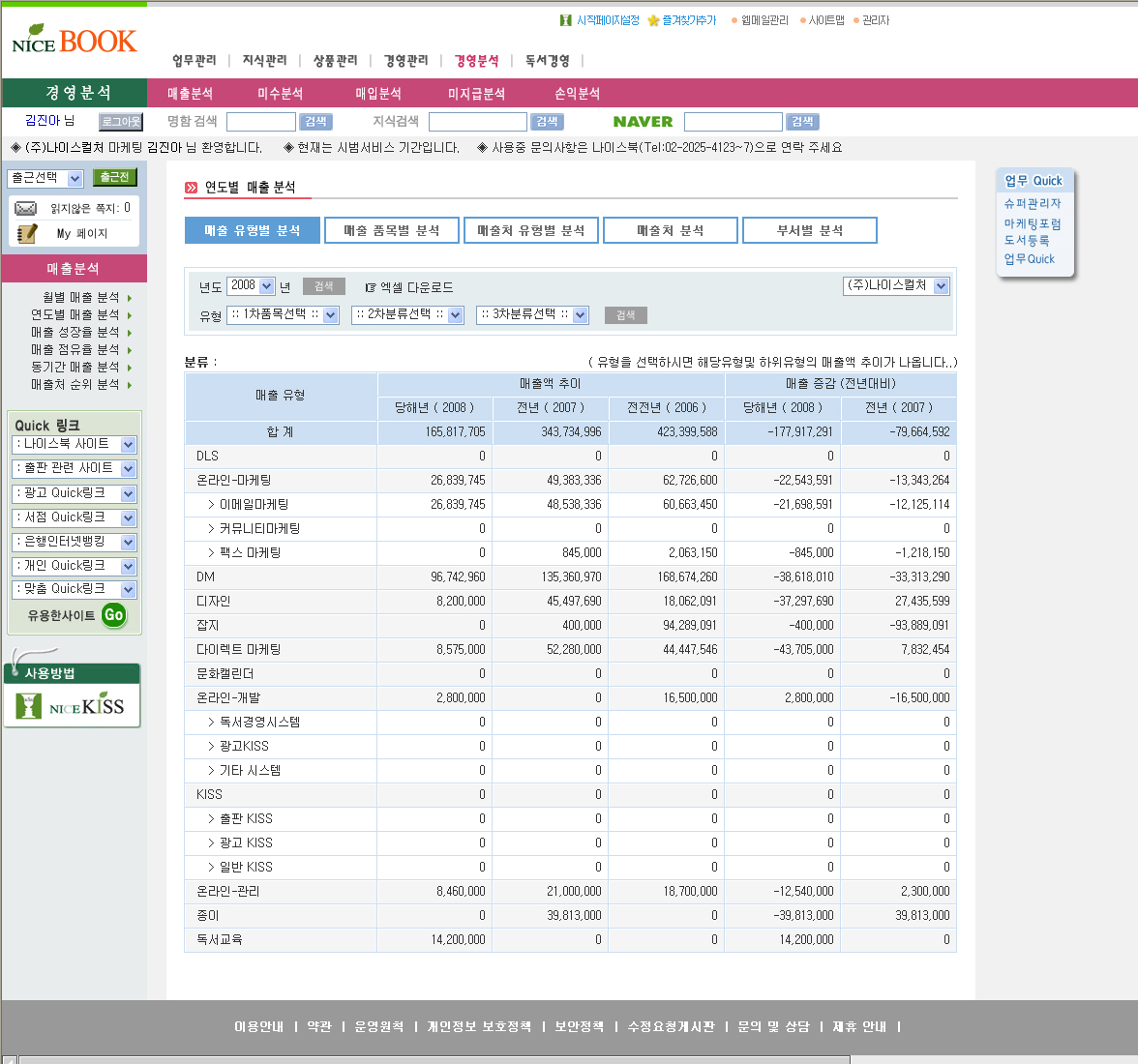Open the 년도 2008 dropdown
The height and width of the screenshot is (1064, 1138).
[252, 285]
